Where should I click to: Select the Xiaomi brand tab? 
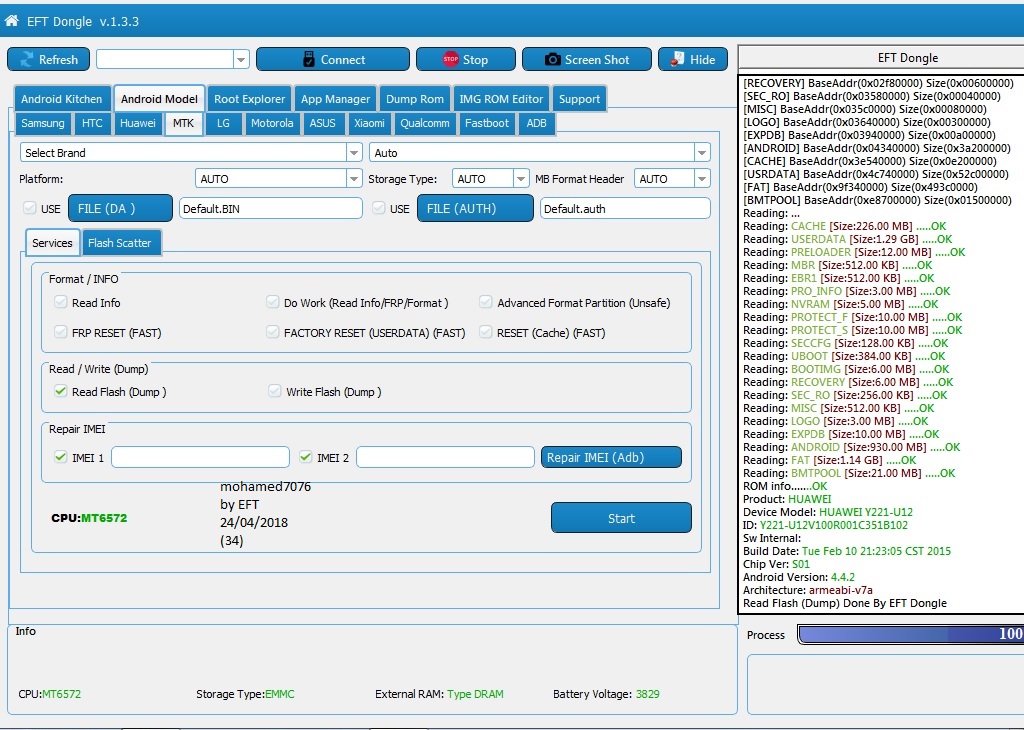pos(369,123)
